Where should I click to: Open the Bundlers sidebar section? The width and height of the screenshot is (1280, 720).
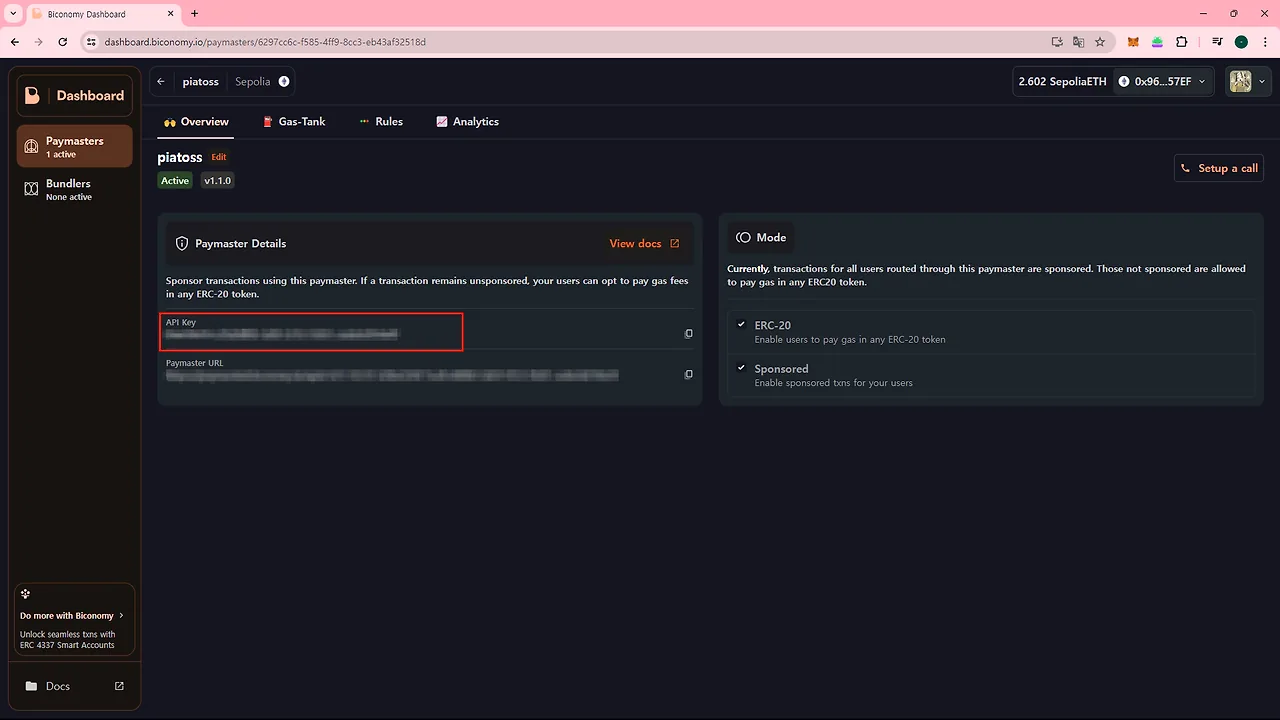pyautogui.click(x=75, y=189)
